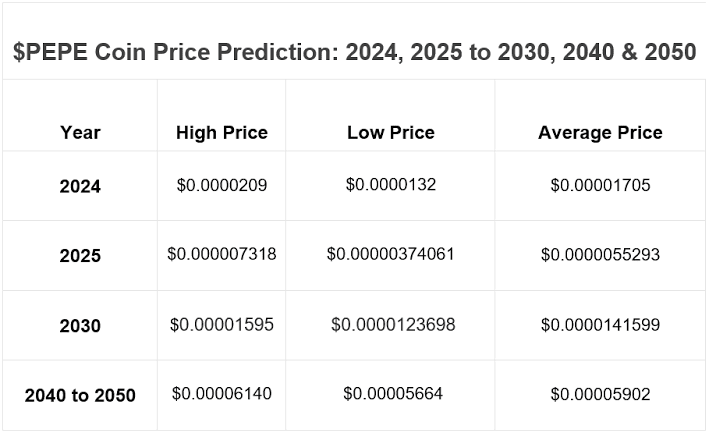Click the 2024 average price $0.00001705
709x433 pixels.
point(600,185)
